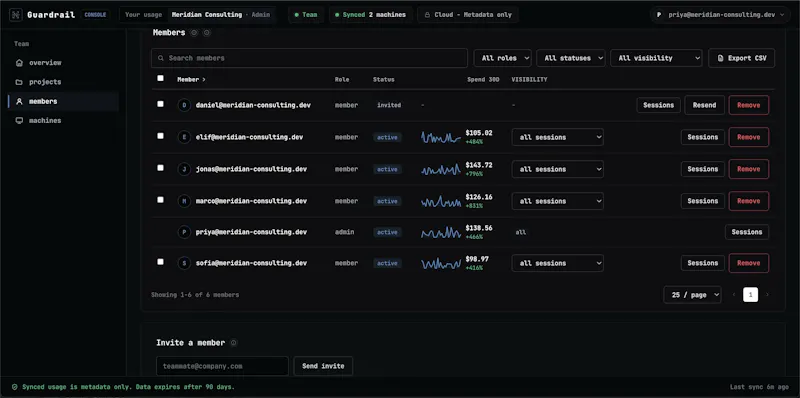Resend the invite to daniel

[x=705, y=105]
